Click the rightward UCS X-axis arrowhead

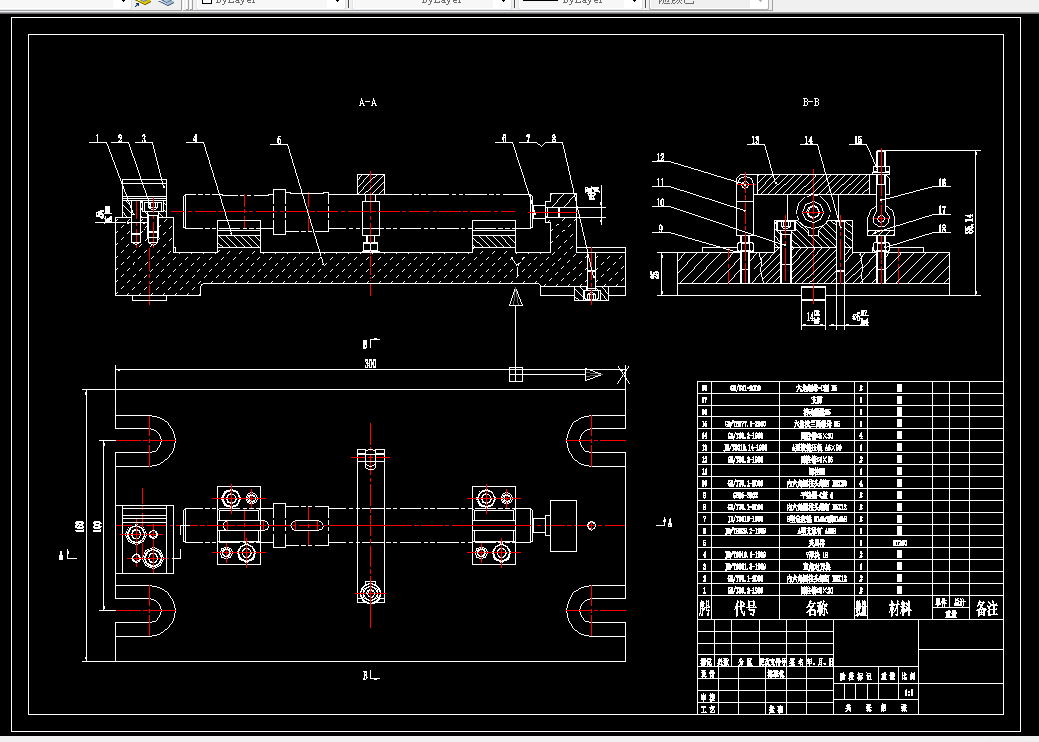pyautogui.click(x=594, y=374)
